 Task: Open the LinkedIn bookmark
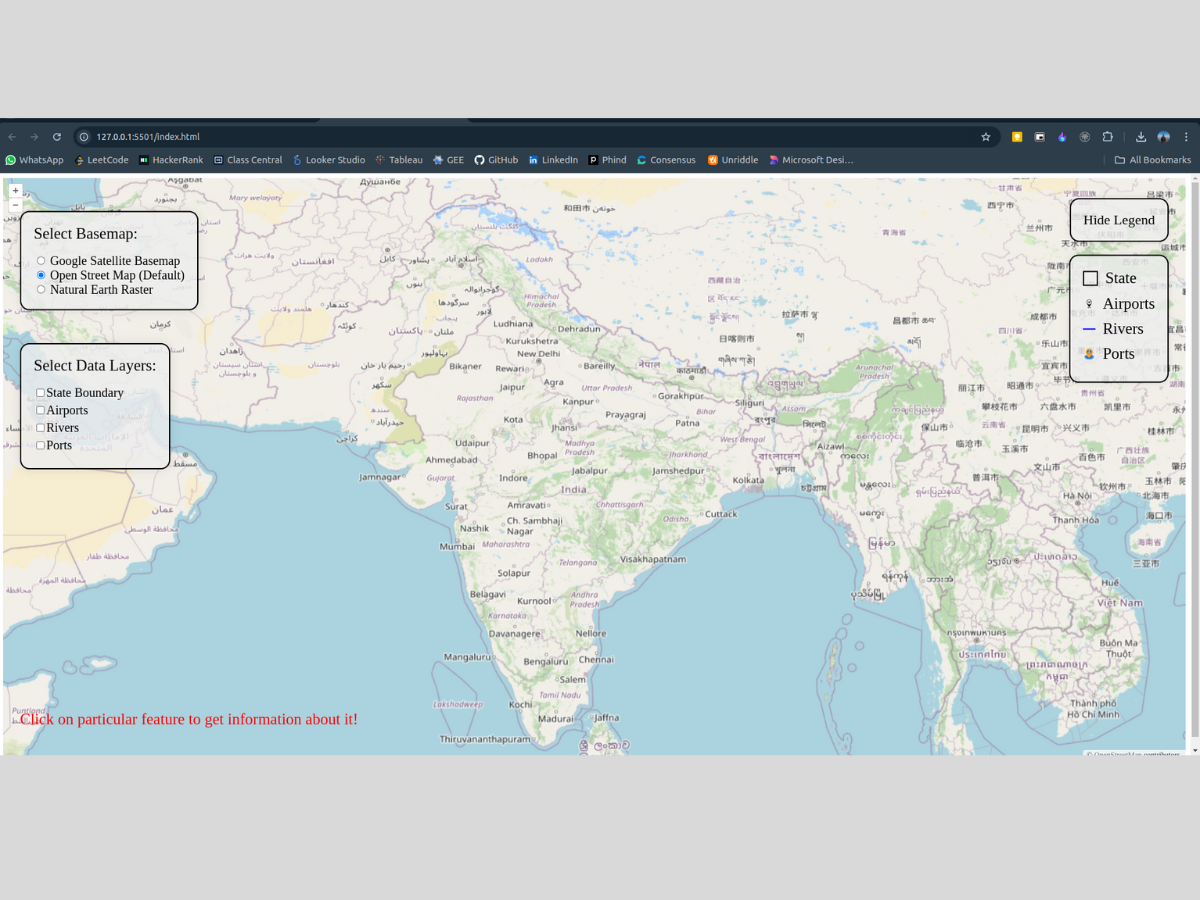click(x=553, y=160)
